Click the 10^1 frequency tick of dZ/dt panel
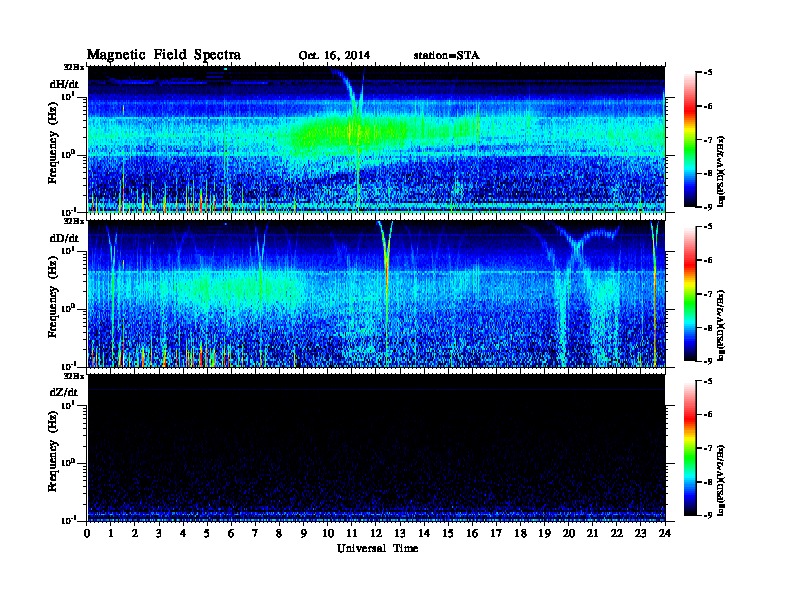792x612 pixels. [x=68, y=405]
